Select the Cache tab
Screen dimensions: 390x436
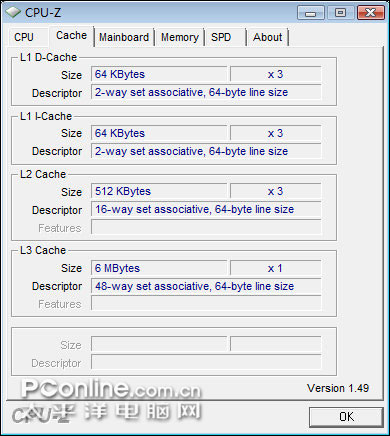[71, 36]
